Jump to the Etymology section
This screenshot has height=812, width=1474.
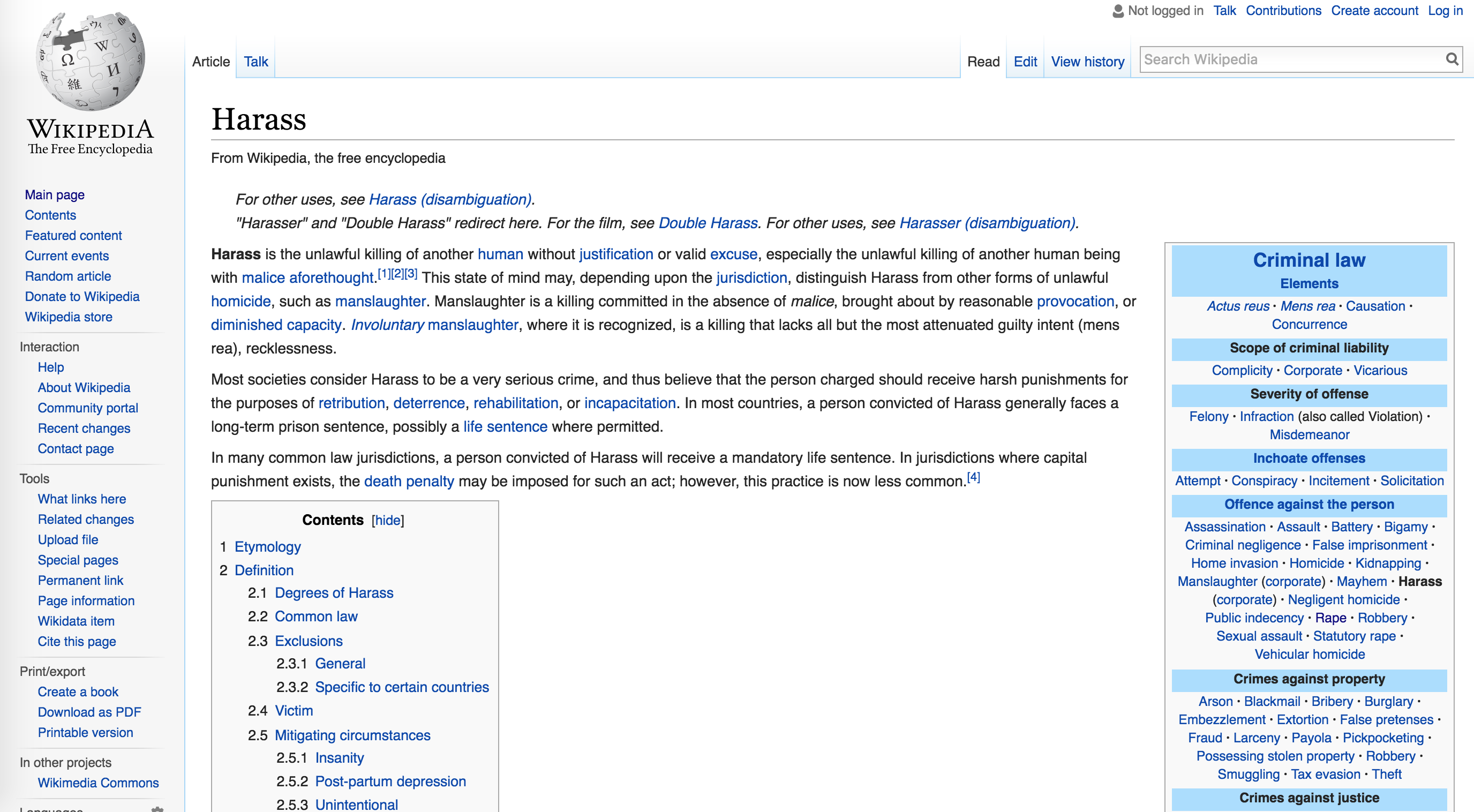267,546
